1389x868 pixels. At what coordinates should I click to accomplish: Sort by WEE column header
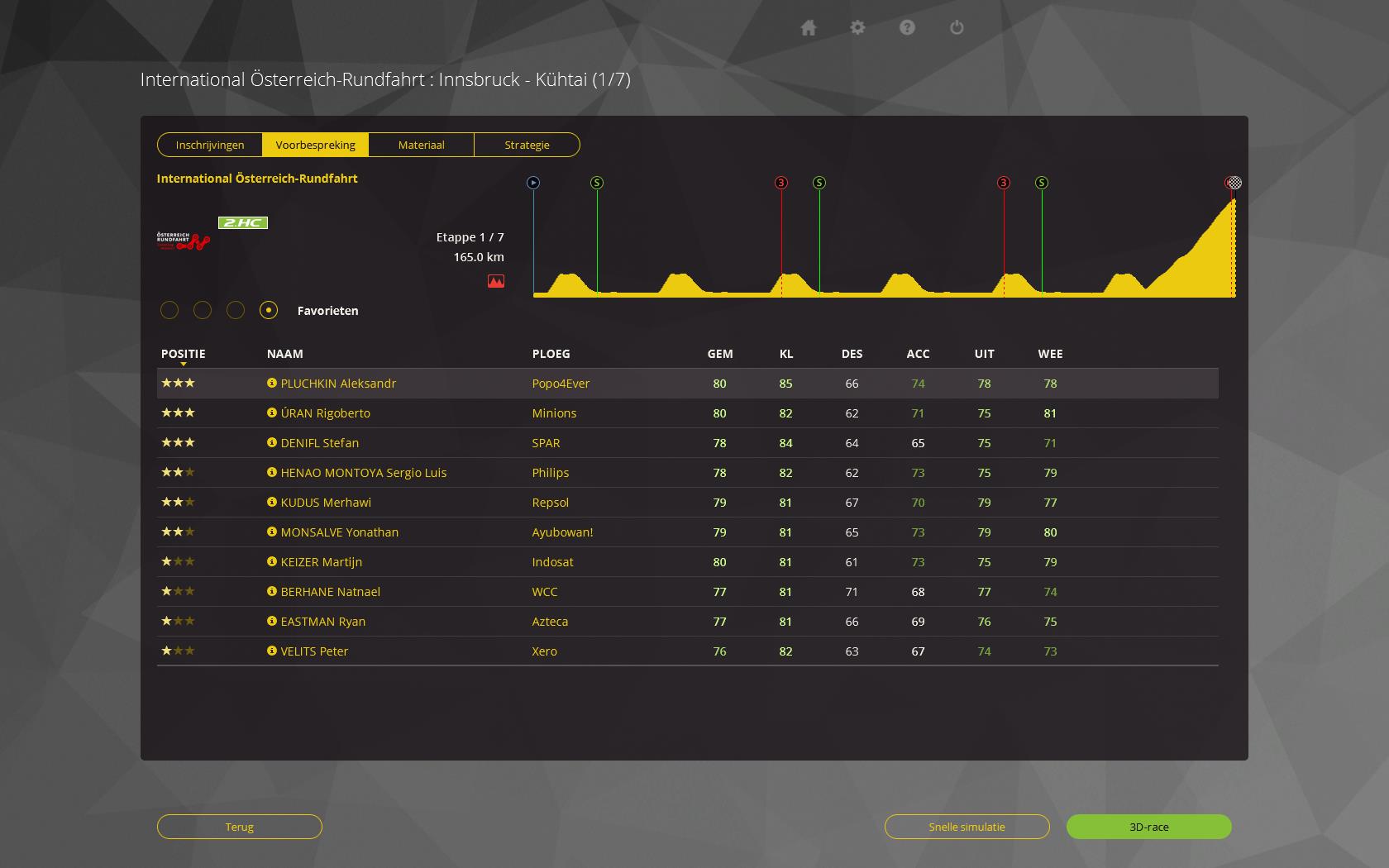[1051, 354]
